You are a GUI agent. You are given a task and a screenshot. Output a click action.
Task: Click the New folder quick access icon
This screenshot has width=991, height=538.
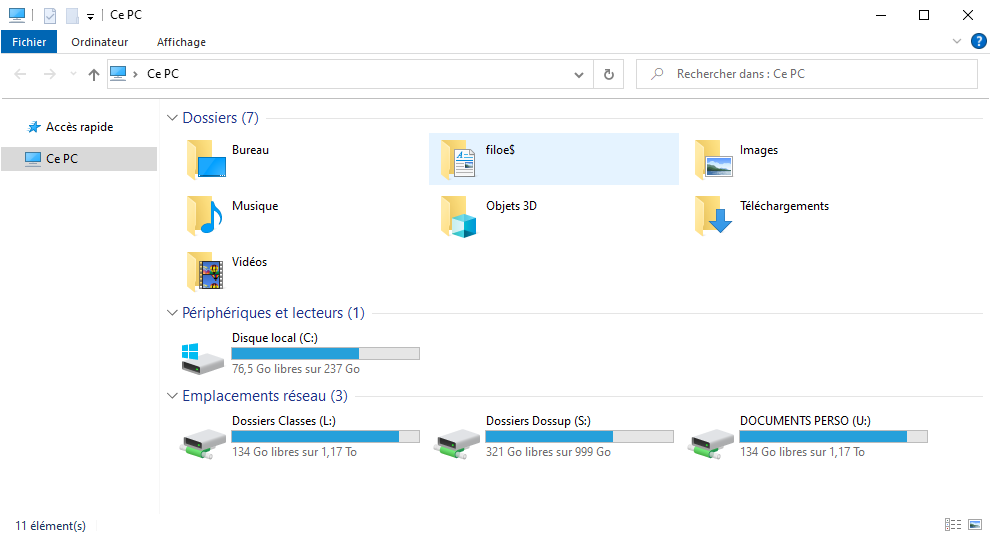(73, 15)
